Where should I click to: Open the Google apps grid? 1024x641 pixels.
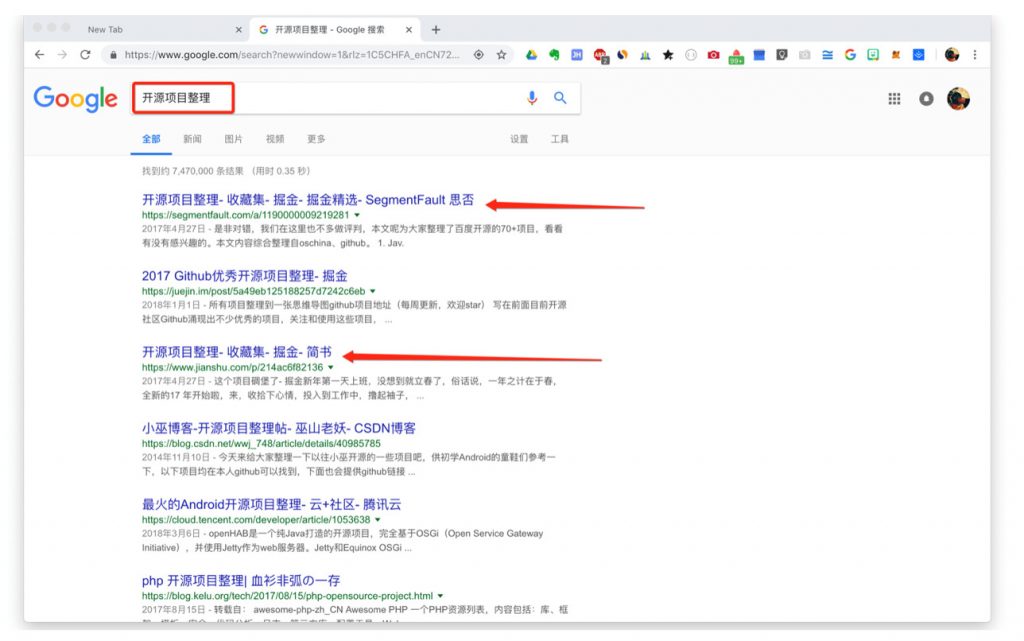tap(894, 99)
